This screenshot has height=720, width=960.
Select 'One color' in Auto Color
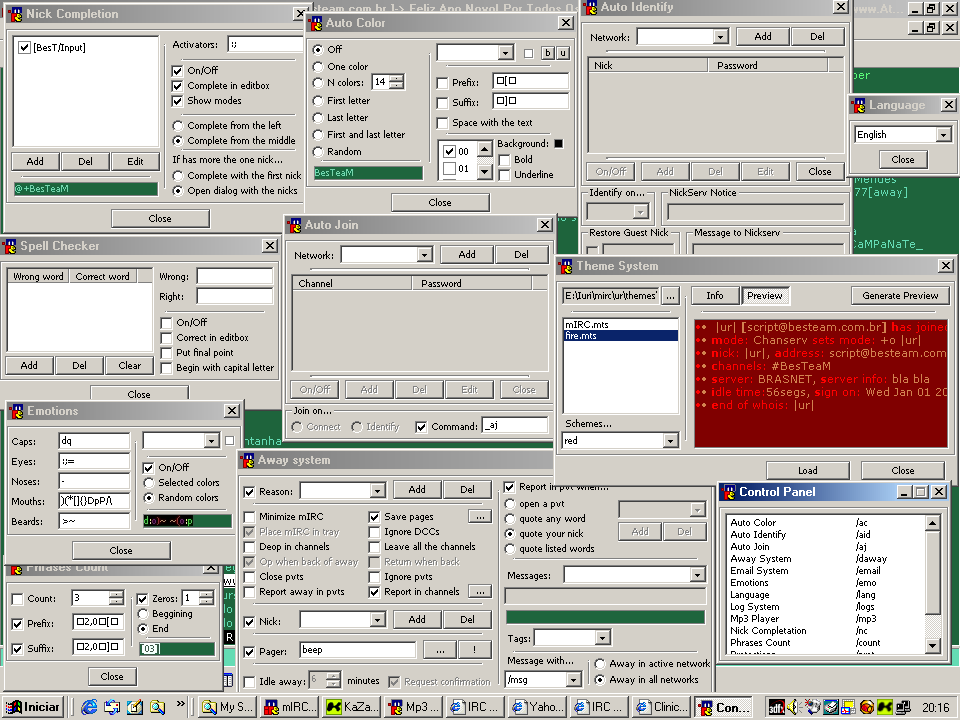click(318, 66)
